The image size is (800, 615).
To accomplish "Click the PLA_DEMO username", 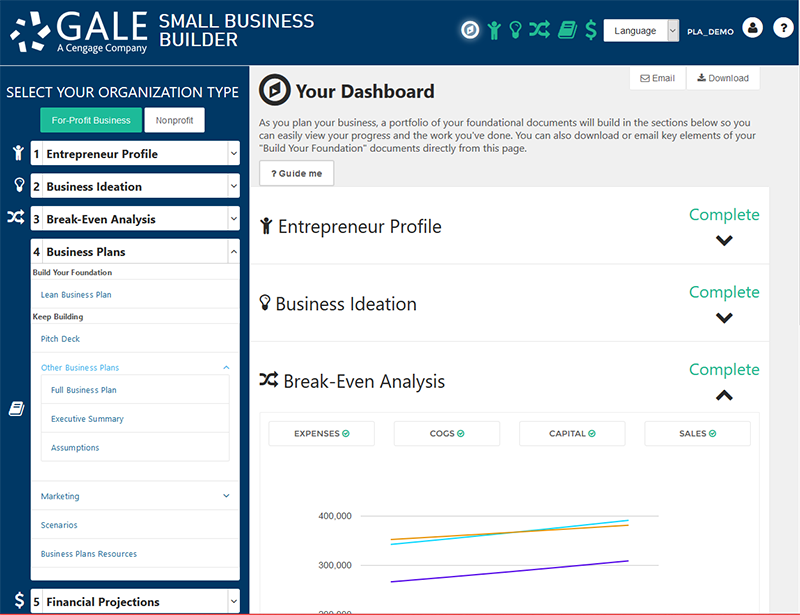I will pos(710,32).
